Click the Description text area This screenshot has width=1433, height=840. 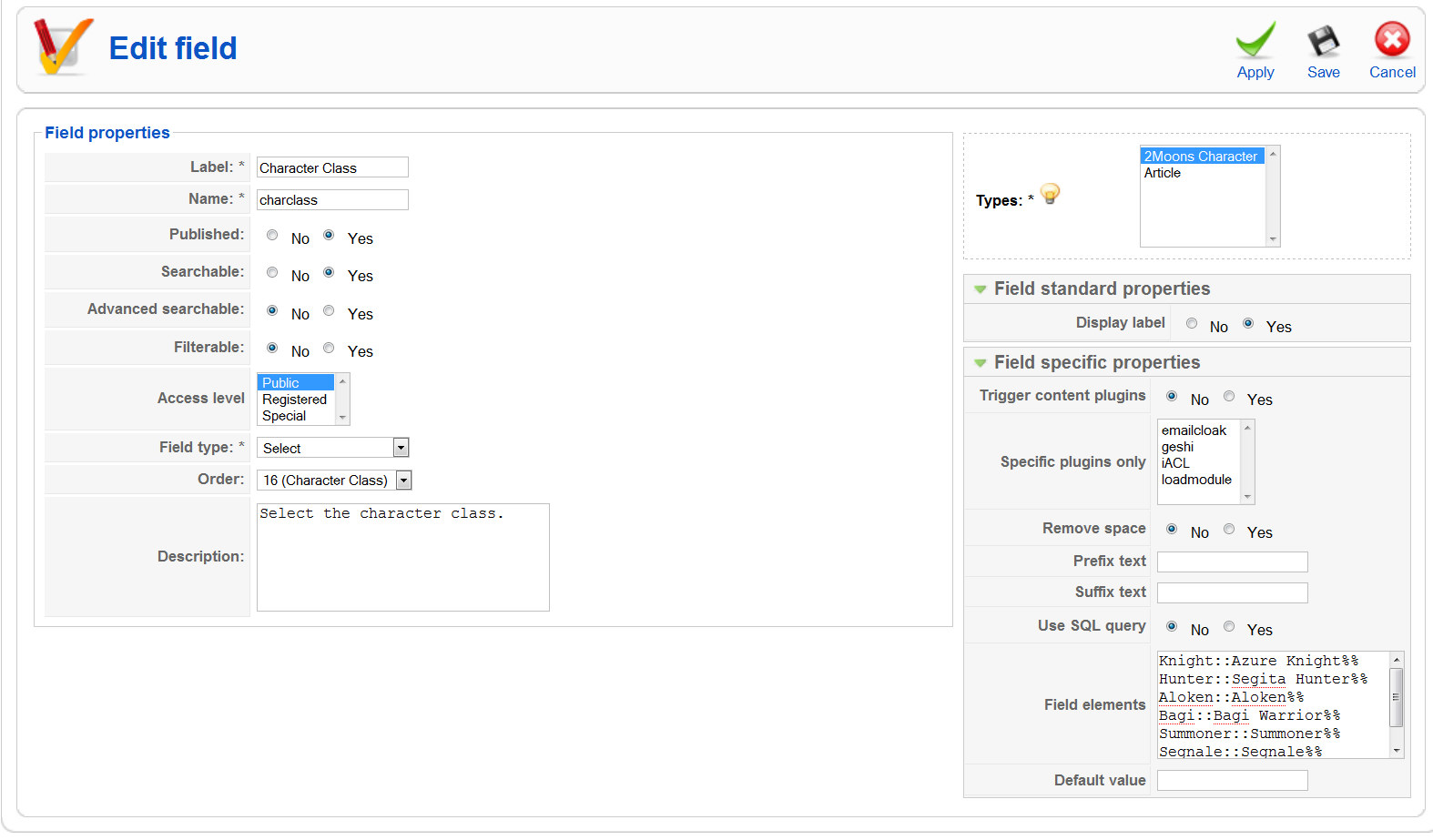point(402,557)
